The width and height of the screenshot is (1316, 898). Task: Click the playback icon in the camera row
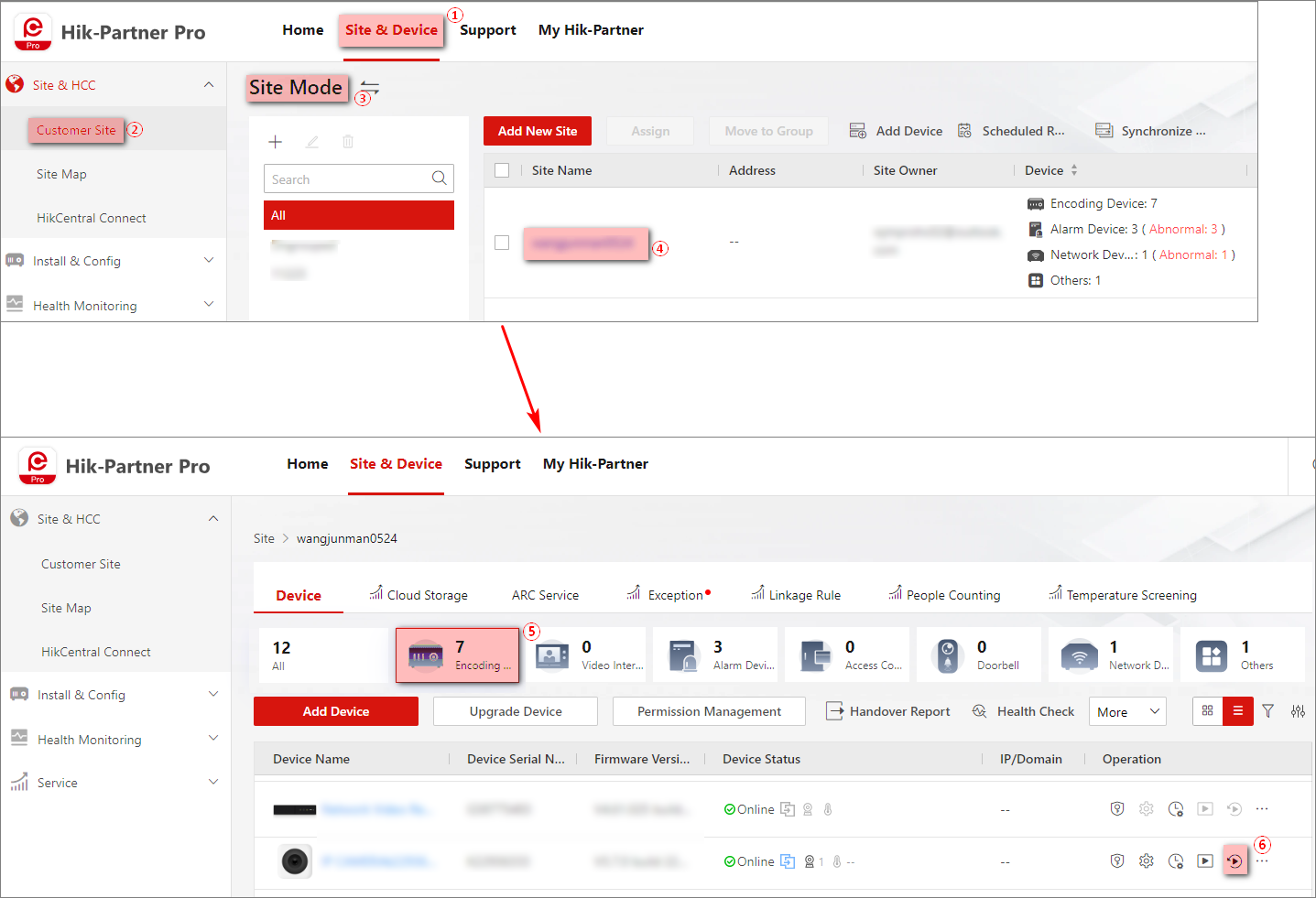click(x=1234, y=860)
